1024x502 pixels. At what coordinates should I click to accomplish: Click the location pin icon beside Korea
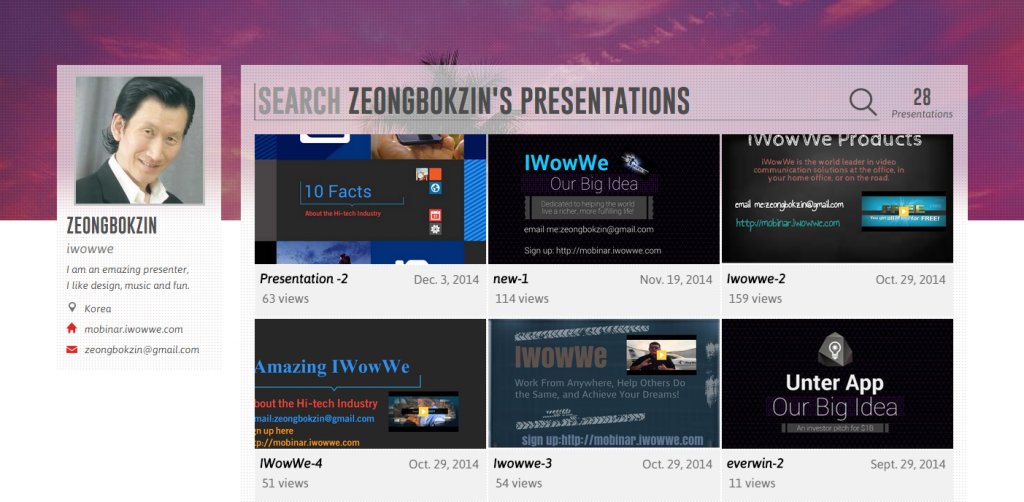(x=71, y=309)
